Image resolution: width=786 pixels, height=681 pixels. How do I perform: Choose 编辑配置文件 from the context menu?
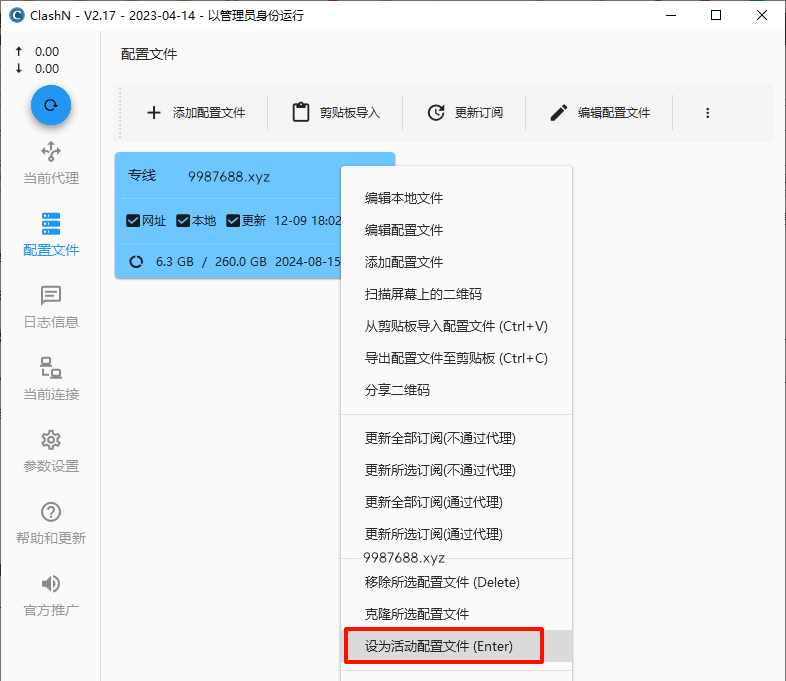point(456,230)
